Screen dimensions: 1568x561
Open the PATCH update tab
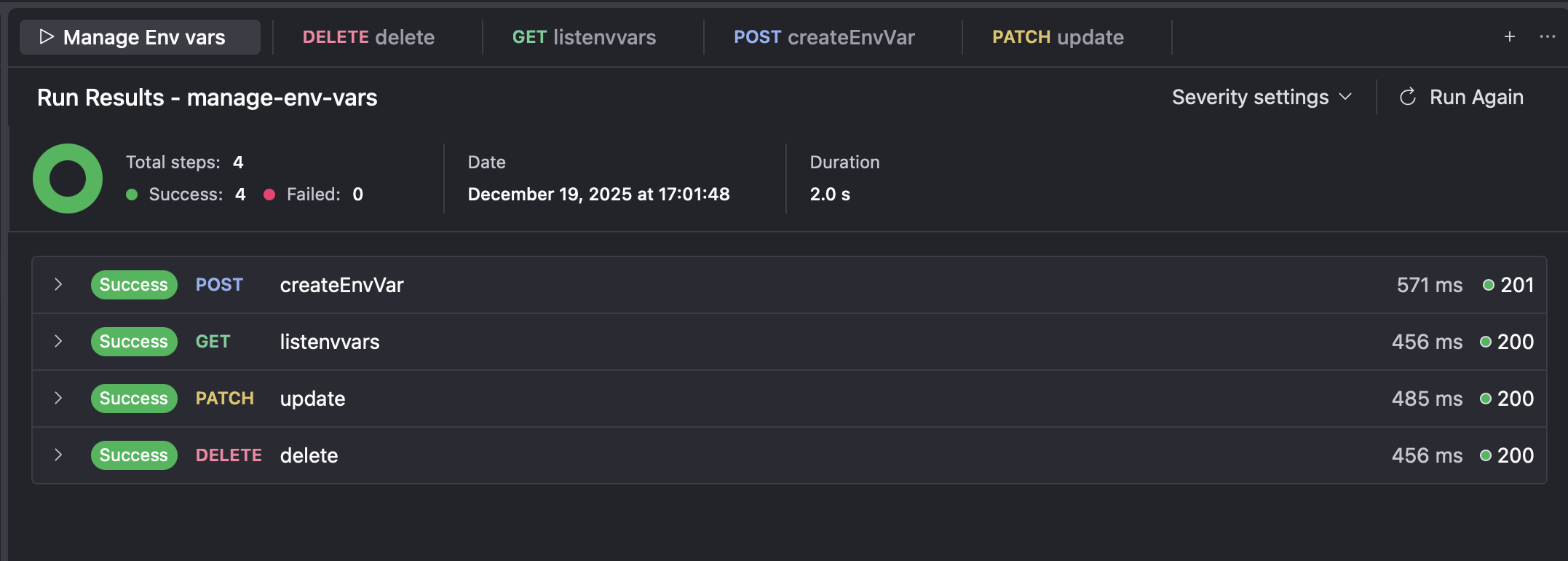click(1058, 37)
